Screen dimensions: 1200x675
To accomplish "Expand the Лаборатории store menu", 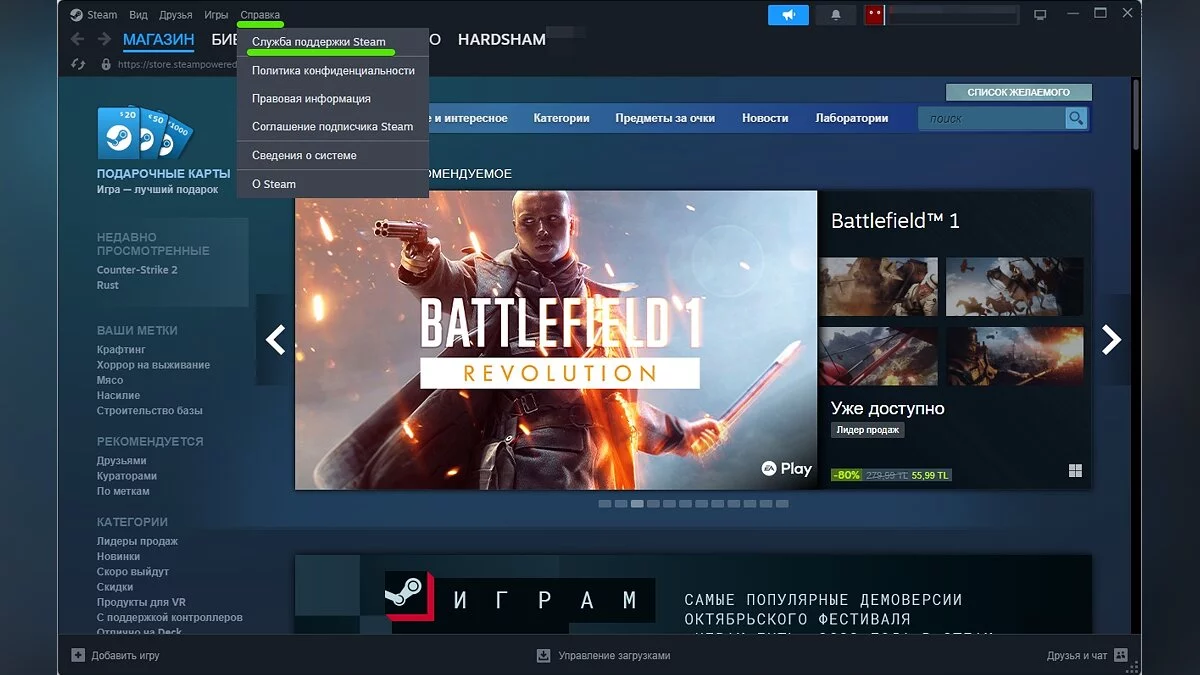I will coord(851,118).
